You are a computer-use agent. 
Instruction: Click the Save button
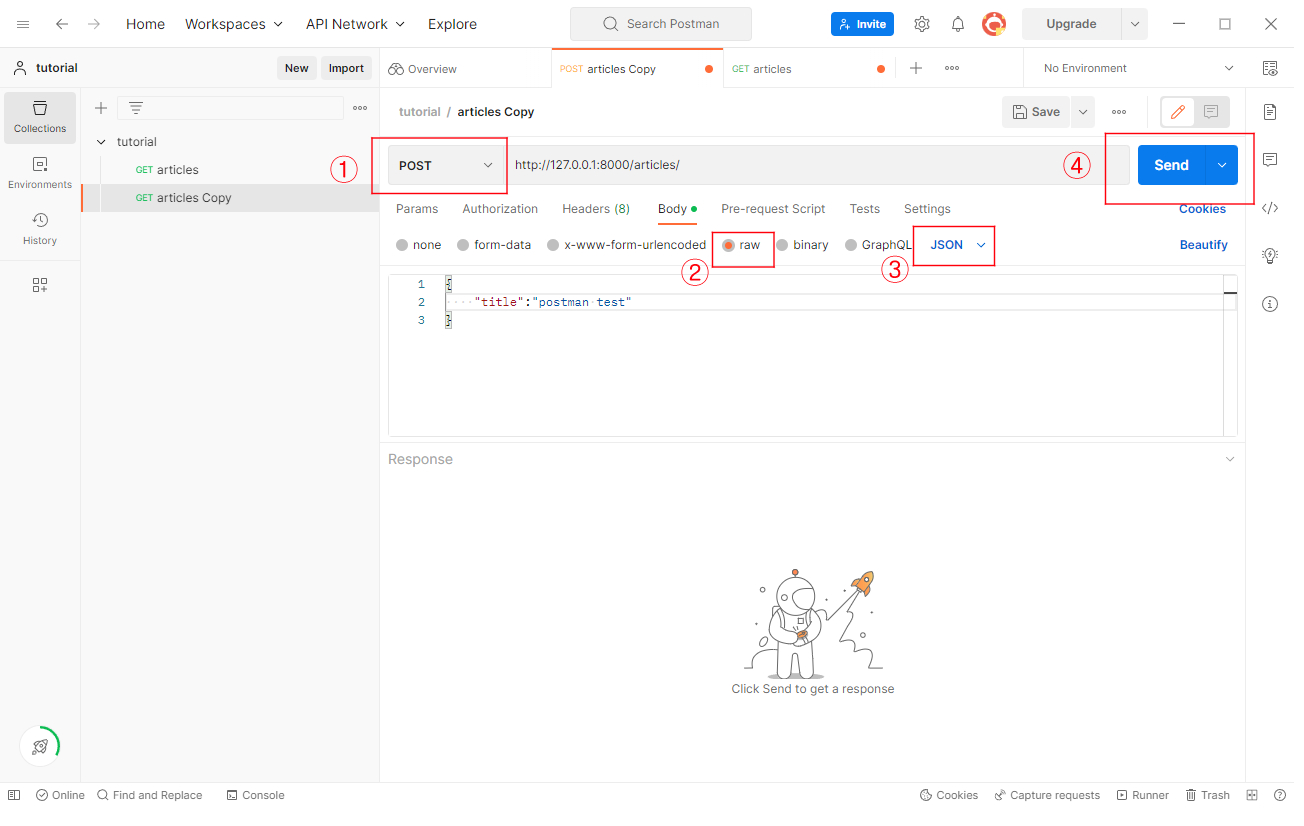coord(1036,112)
